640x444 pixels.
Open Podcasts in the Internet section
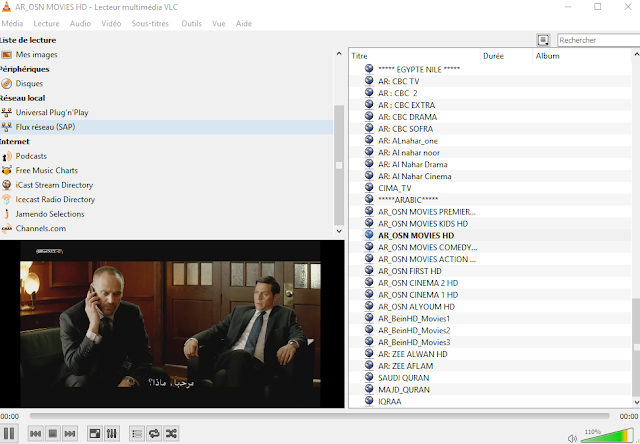click(x=167, y=156)
